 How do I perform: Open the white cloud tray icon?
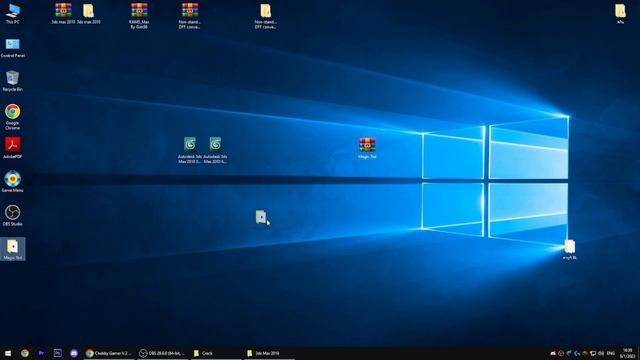point(553,353)
